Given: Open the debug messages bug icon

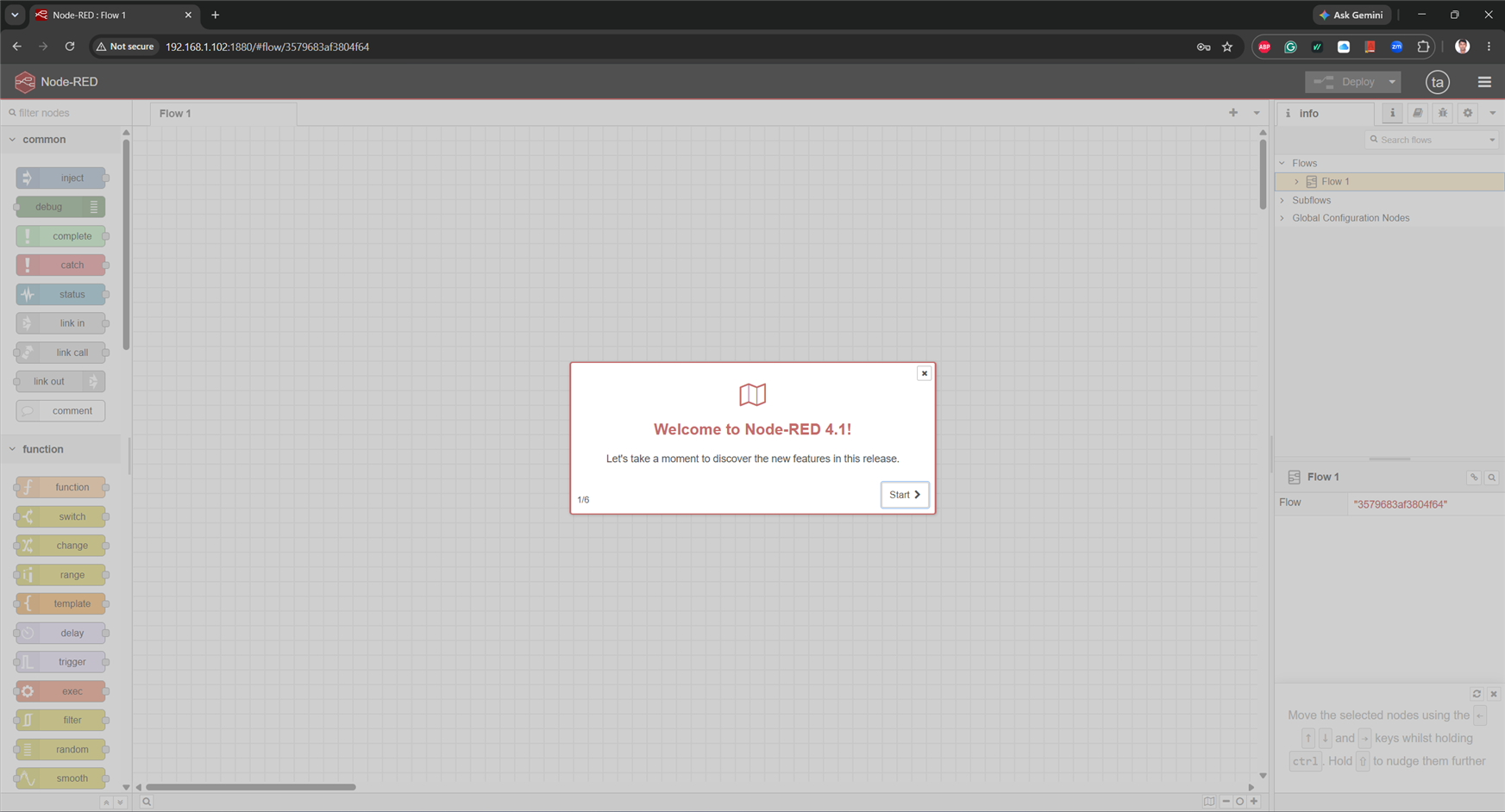Looking at the screenshot, I should [1443, 113].
